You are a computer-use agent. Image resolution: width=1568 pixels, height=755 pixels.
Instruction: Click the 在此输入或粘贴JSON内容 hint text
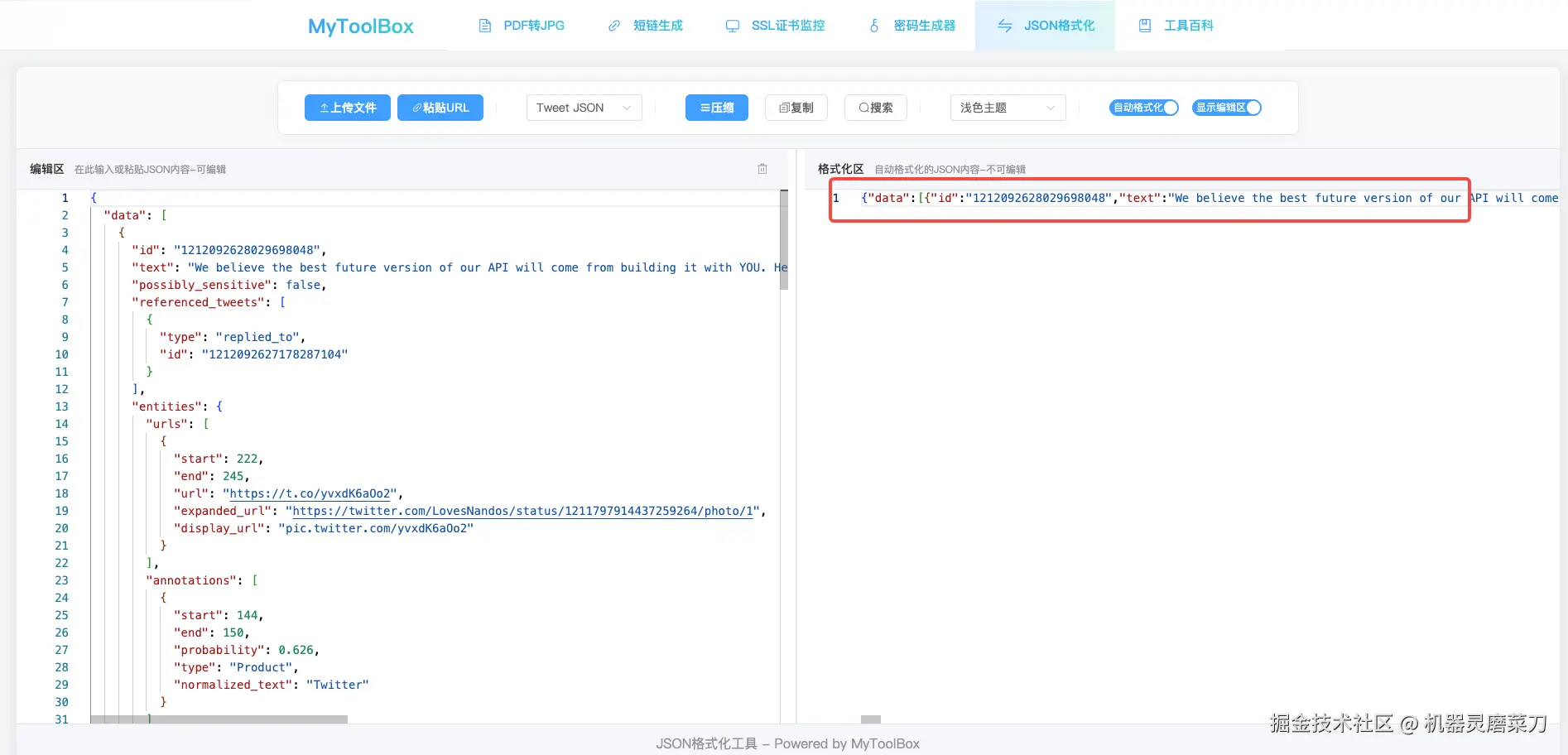[x=151, y=169]
